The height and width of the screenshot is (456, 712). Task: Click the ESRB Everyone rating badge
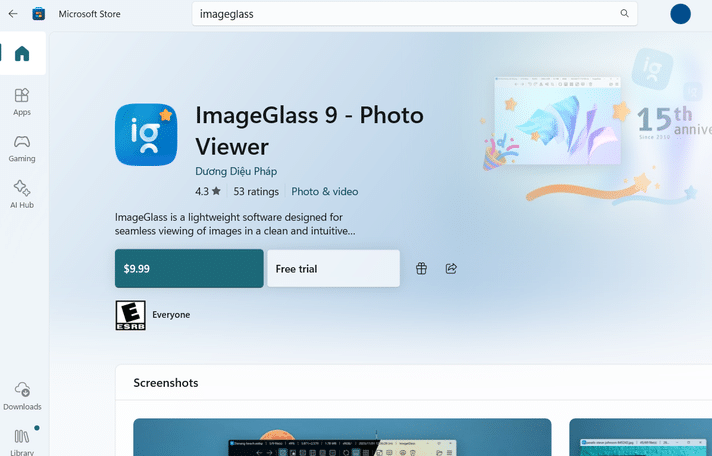point(130,315)
